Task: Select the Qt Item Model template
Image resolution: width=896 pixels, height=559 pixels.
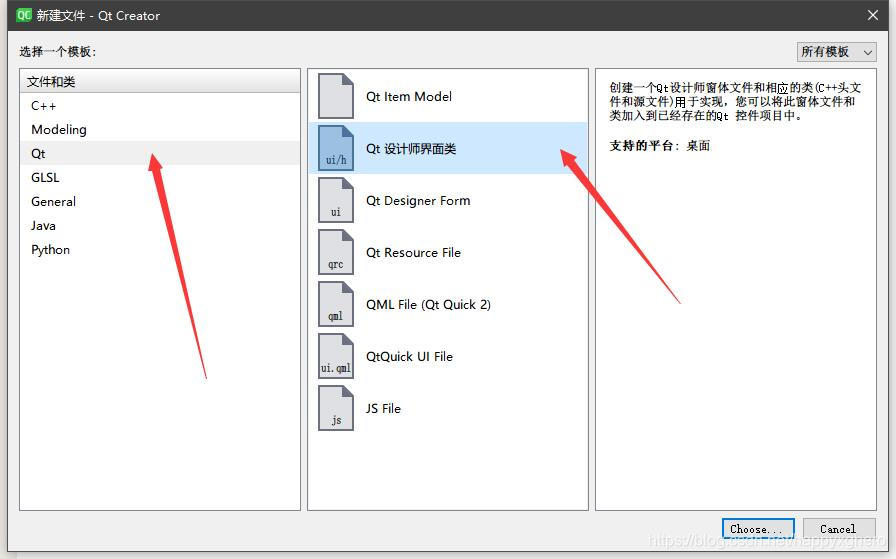Action: [447, 96]
